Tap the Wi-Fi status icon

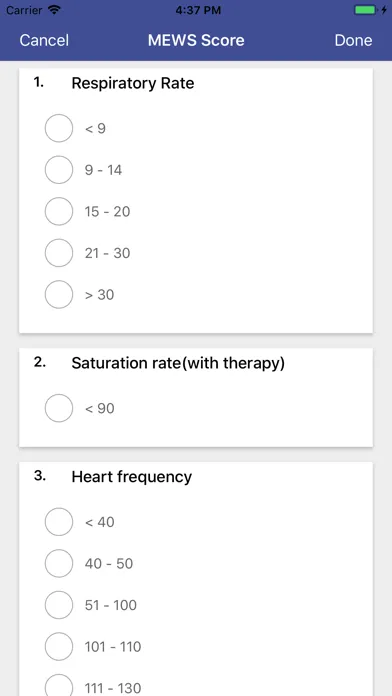(55, 10)
